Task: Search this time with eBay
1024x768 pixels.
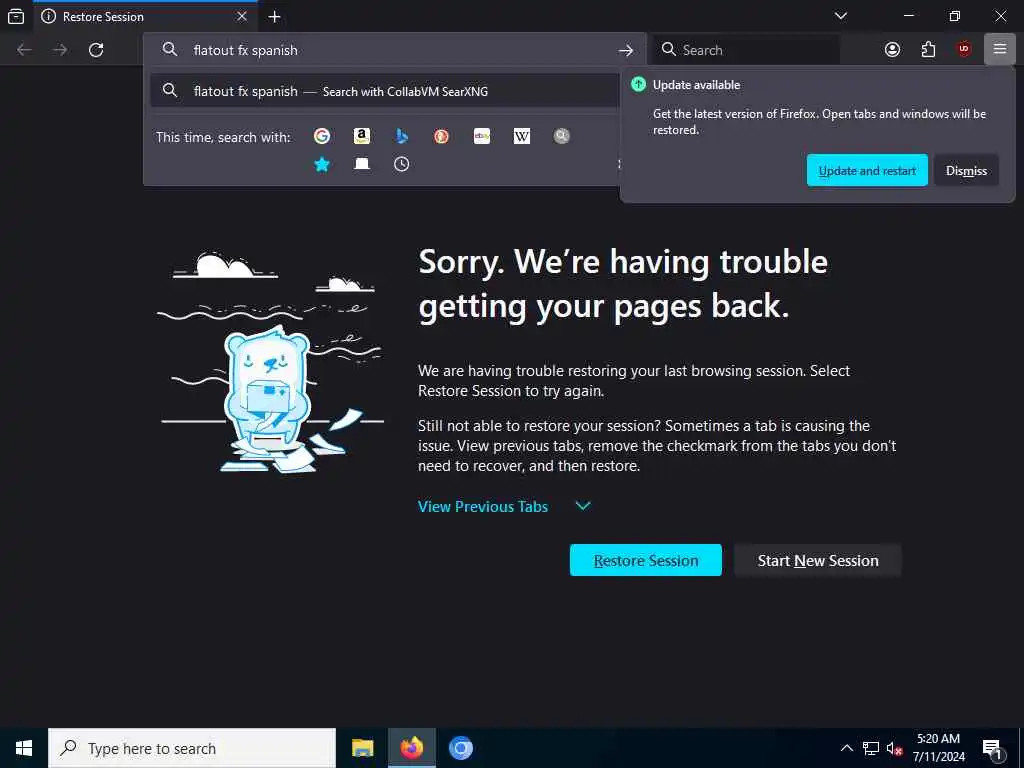Action: click(482, 136)
